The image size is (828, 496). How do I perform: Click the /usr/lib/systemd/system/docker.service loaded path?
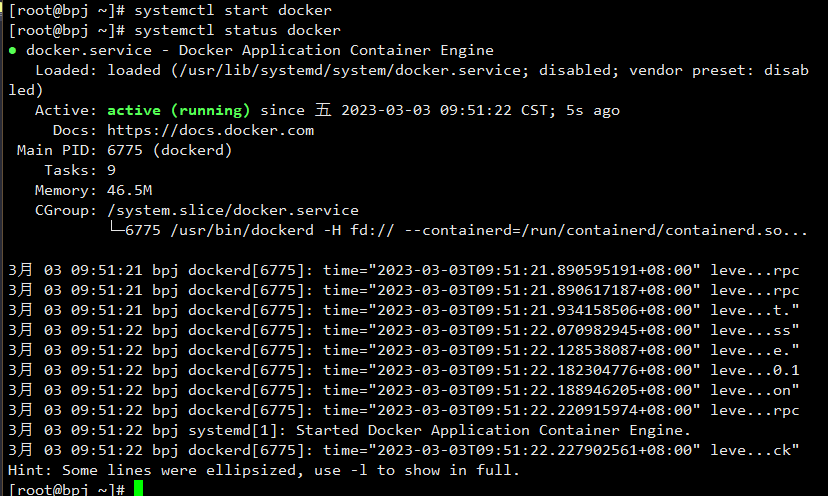click(350, 70)
